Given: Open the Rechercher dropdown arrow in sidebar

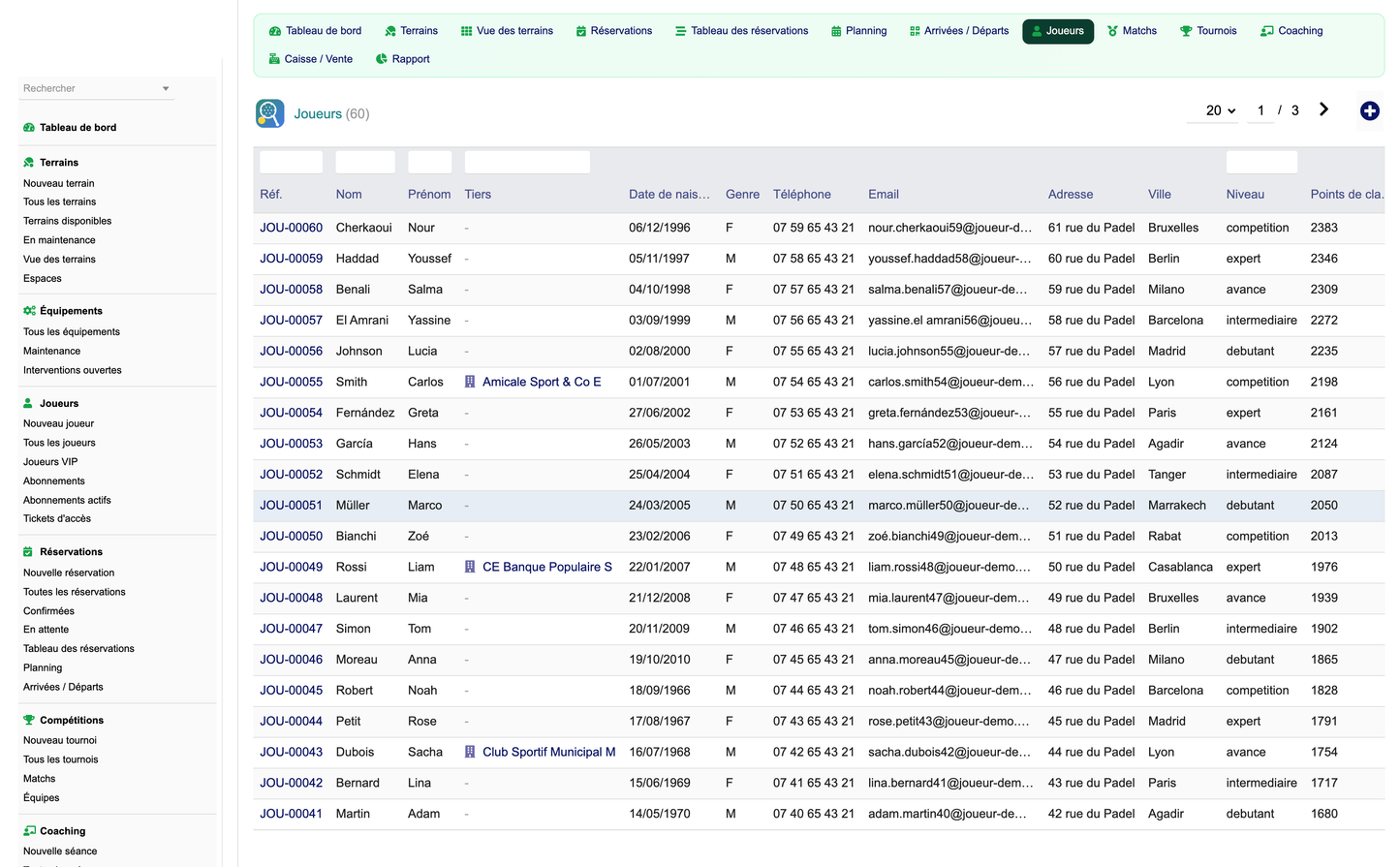Looking at the screenshot, I should 166,88.
